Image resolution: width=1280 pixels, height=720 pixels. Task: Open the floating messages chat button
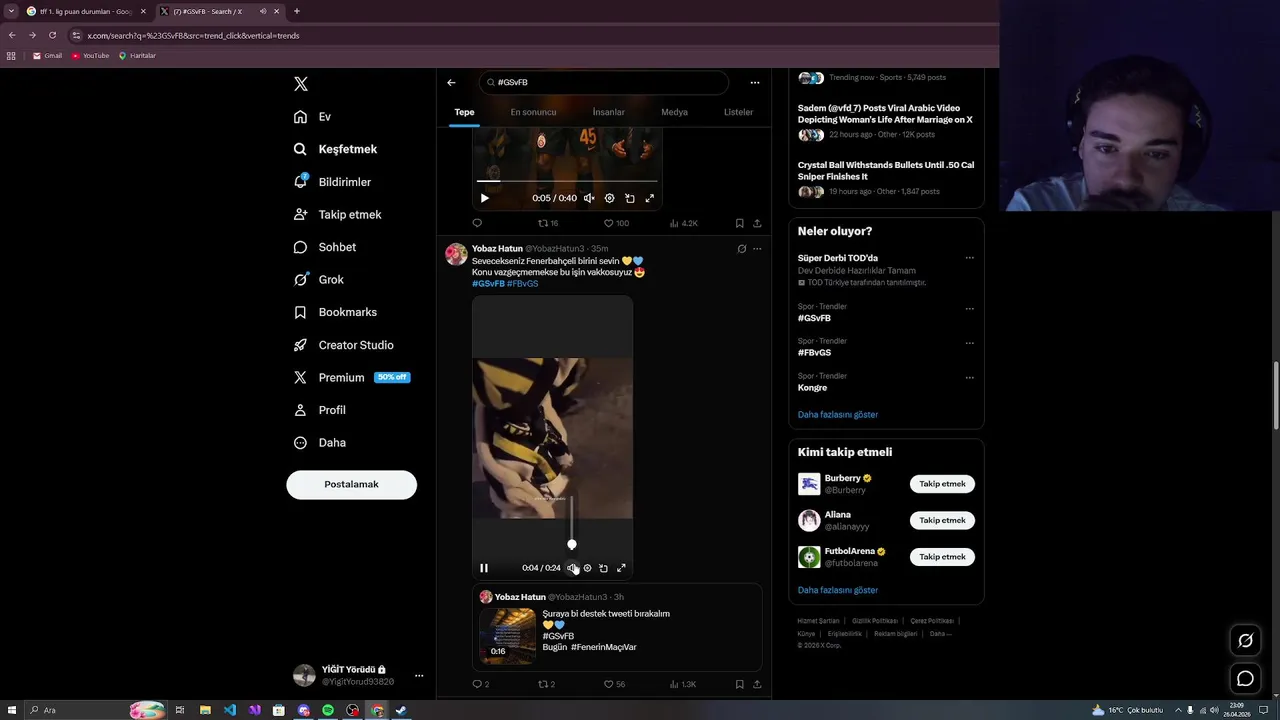(x=1245, y=679)
